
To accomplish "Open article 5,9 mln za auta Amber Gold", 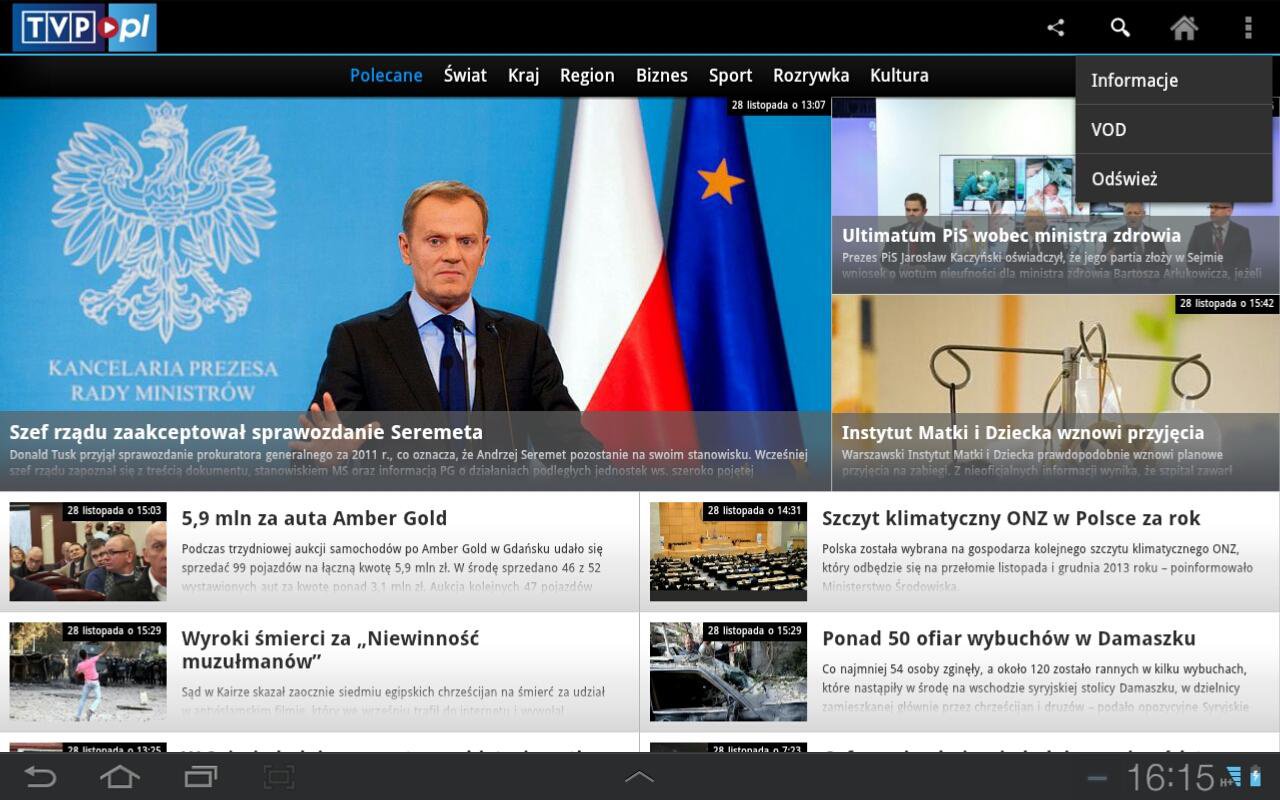I will (314, 518).
